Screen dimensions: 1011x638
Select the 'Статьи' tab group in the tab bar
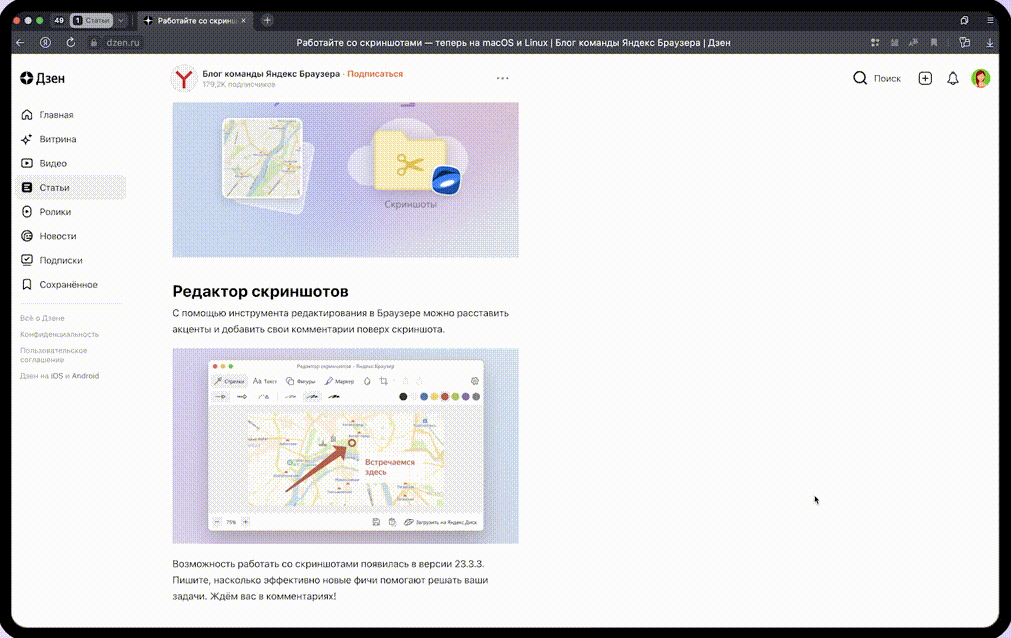point(92,21)
